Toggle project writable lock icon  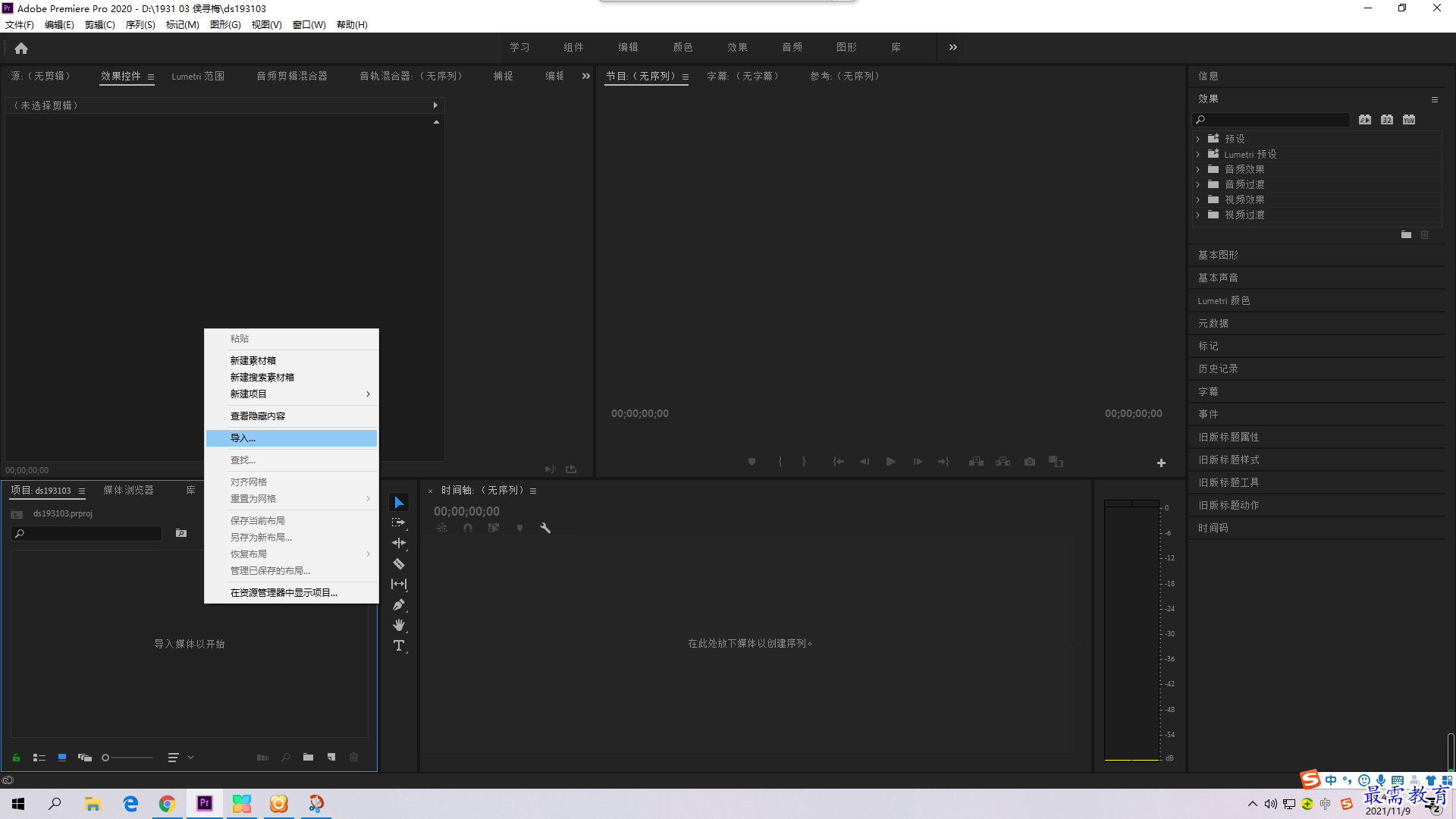(16, 757)
